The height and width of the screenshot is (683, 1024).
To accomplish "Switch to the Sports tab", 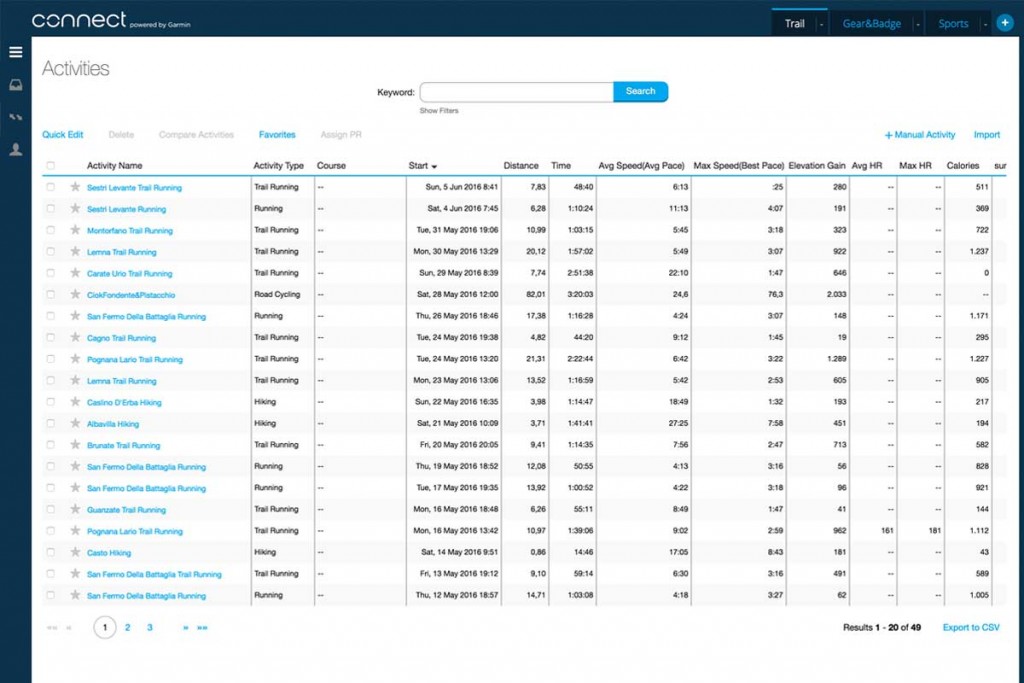I will [953, 24].
